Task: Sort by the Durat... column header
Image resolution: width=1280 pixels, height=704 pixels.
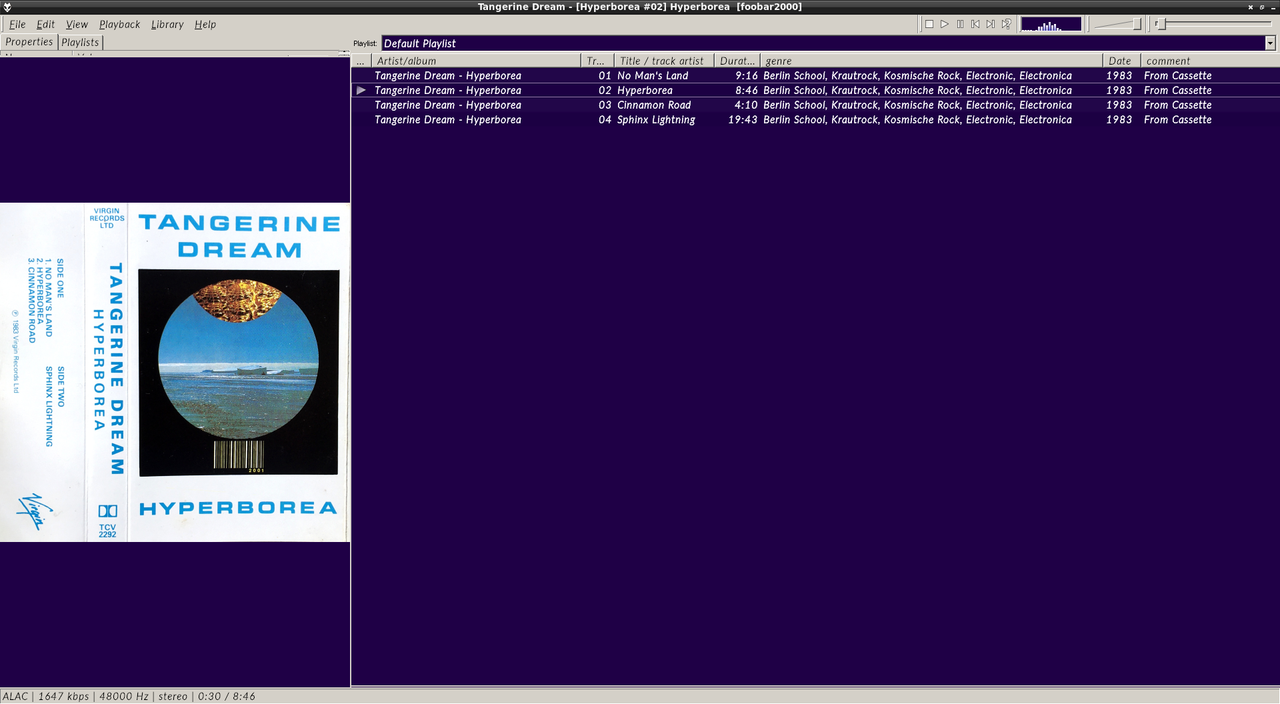Action: (737, 61)
